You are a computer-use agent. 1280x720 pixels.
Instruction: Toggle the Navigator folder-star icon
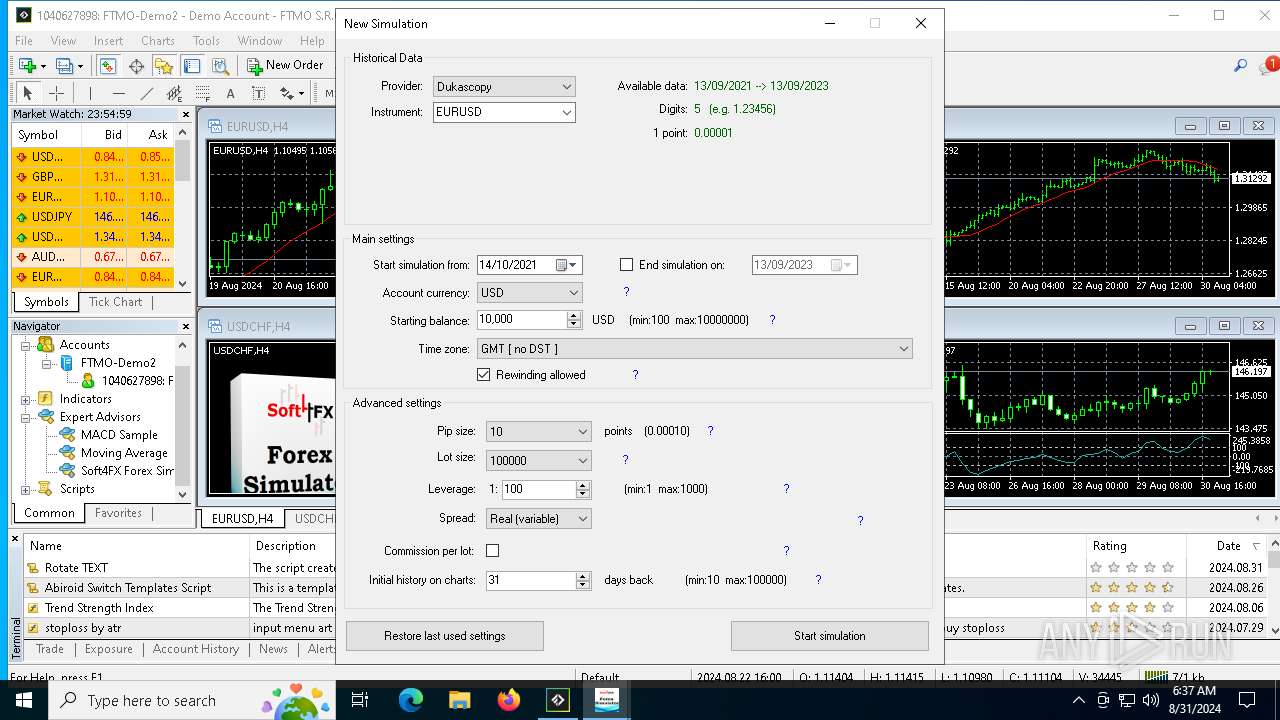pyautogui.click(x=164, y=65)
